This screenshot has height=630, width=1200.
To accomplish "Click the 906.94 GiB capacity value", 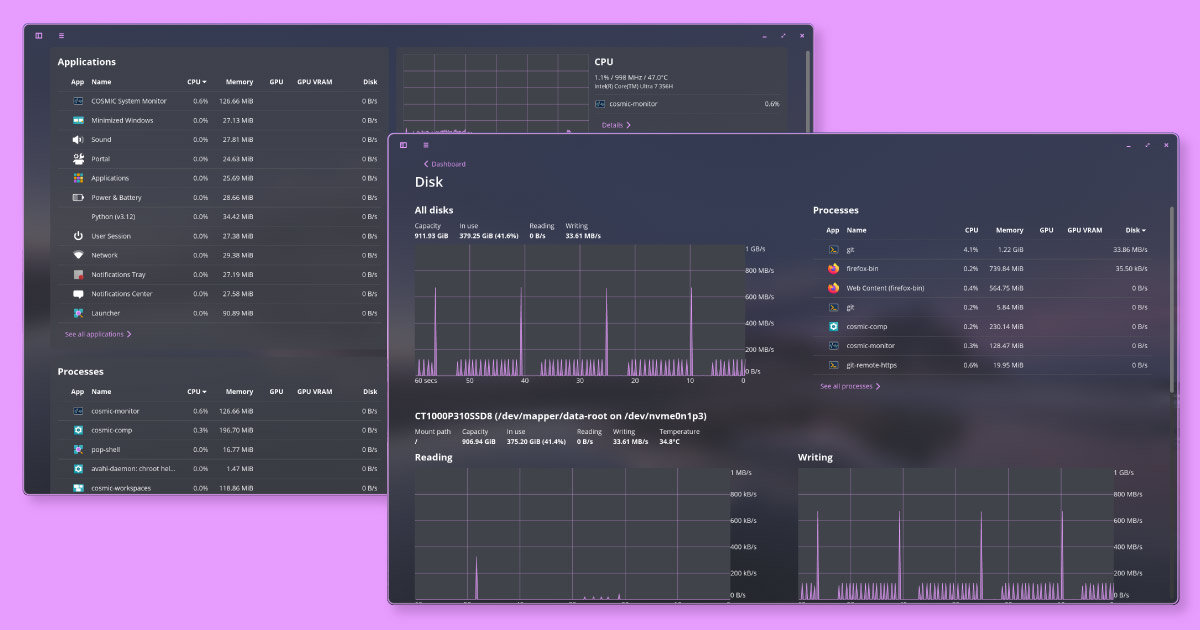I will (x=478, y=441).
